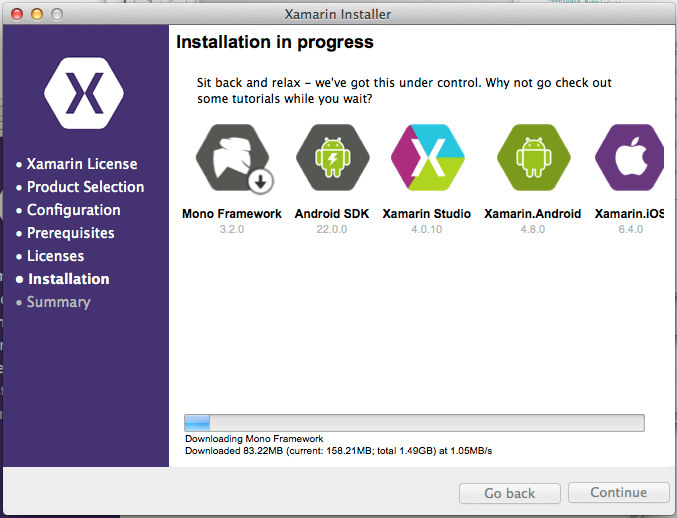Click the Mono Framework hexagon icon
Viewport: 677px width, 518px height.
click(233, 158)
